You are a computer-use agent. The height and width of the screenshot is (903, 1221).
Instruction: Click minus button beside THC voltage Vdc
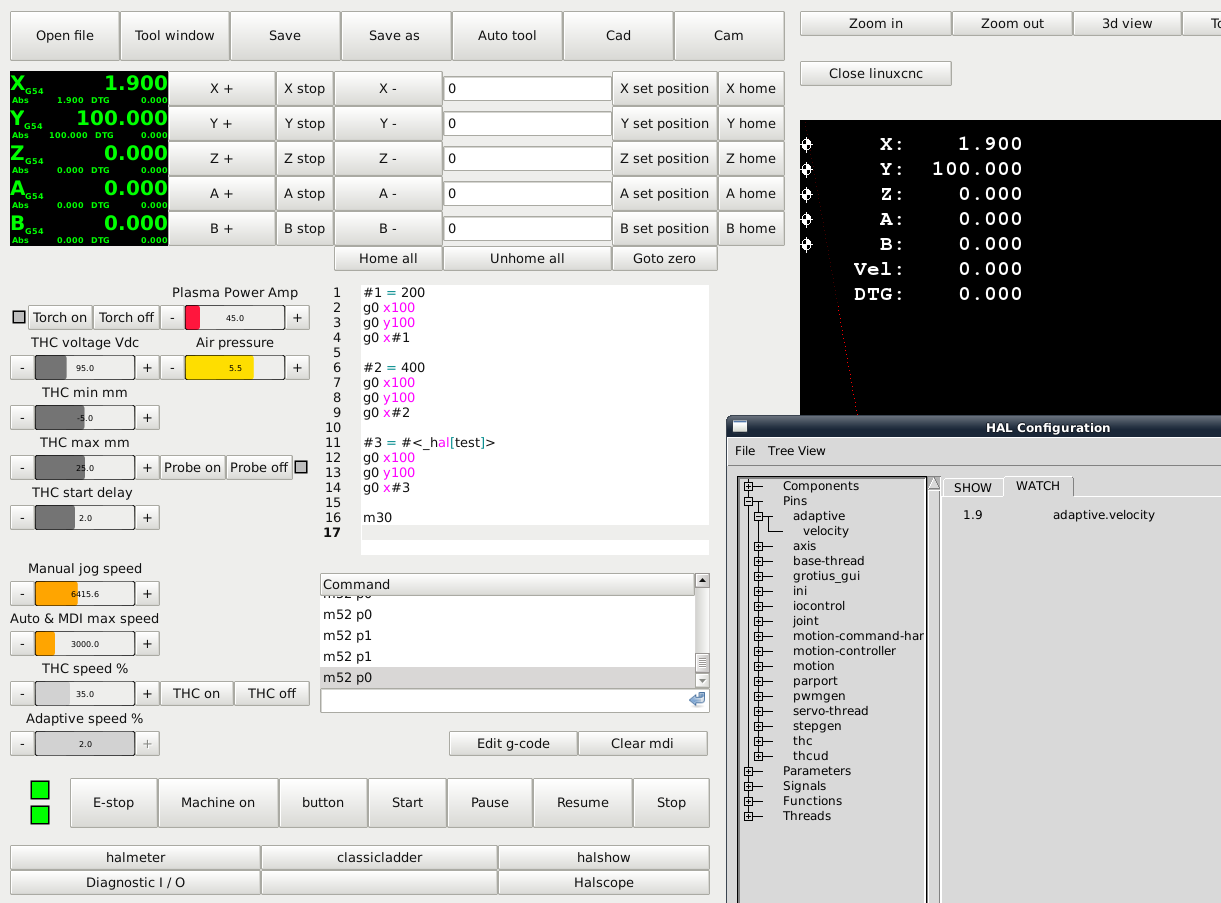22,368
